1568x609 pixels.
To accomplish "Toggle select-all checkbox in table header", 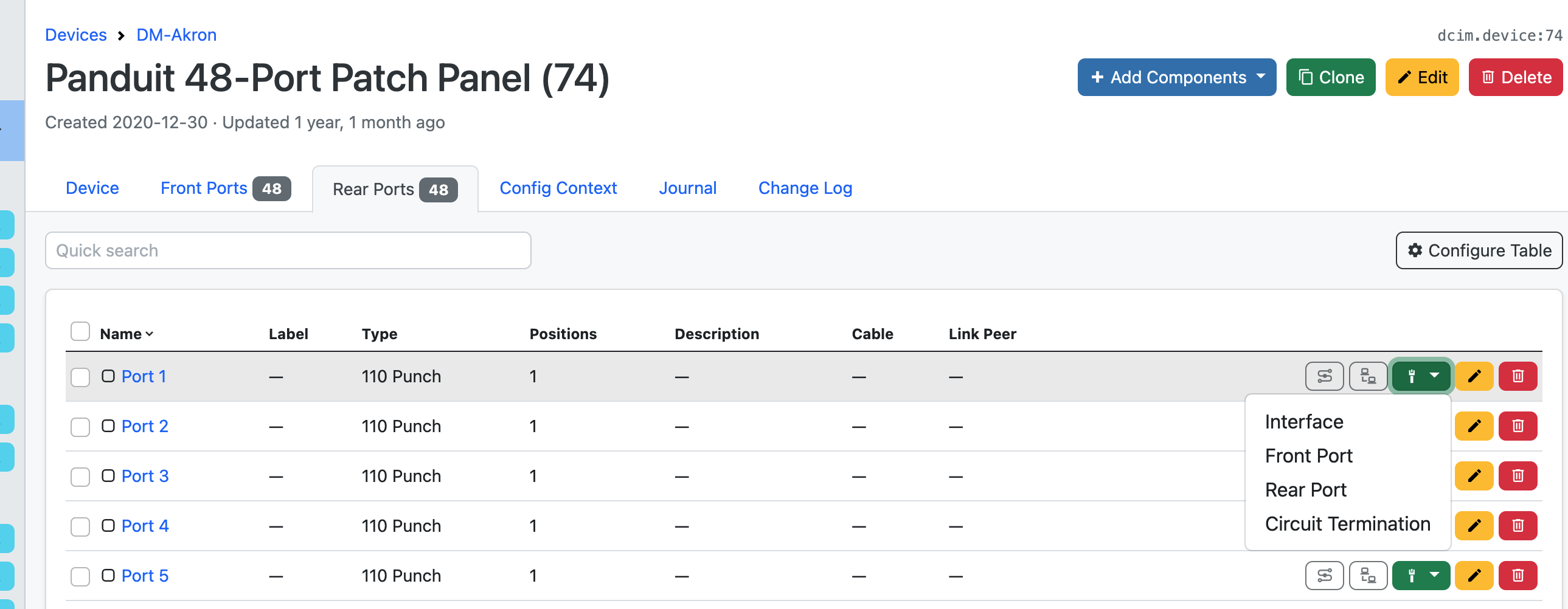I will click(x=80, y=332).
